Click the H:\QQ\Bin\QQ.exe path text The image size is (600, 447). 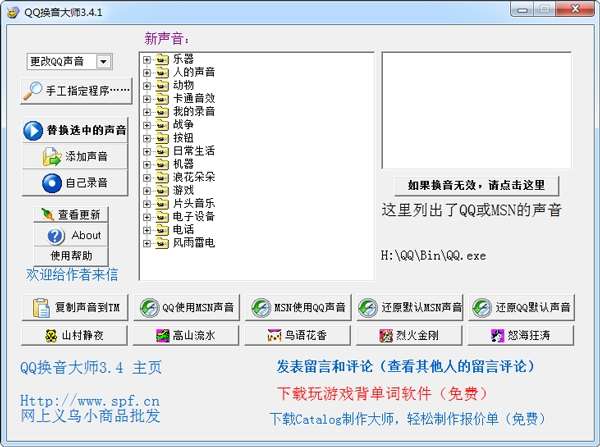434,255
